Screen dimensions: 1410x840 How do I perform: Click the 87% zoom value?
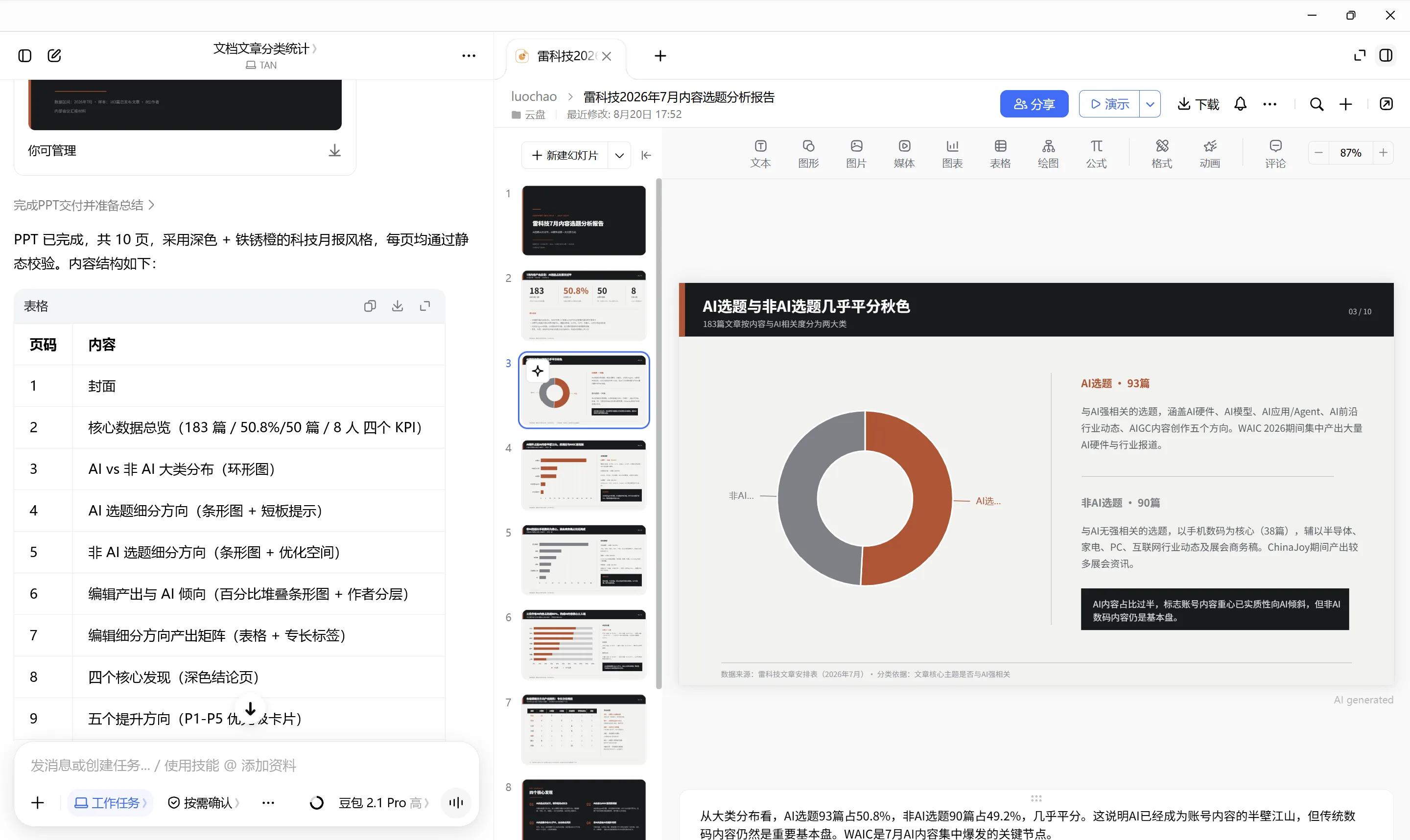1351,153
